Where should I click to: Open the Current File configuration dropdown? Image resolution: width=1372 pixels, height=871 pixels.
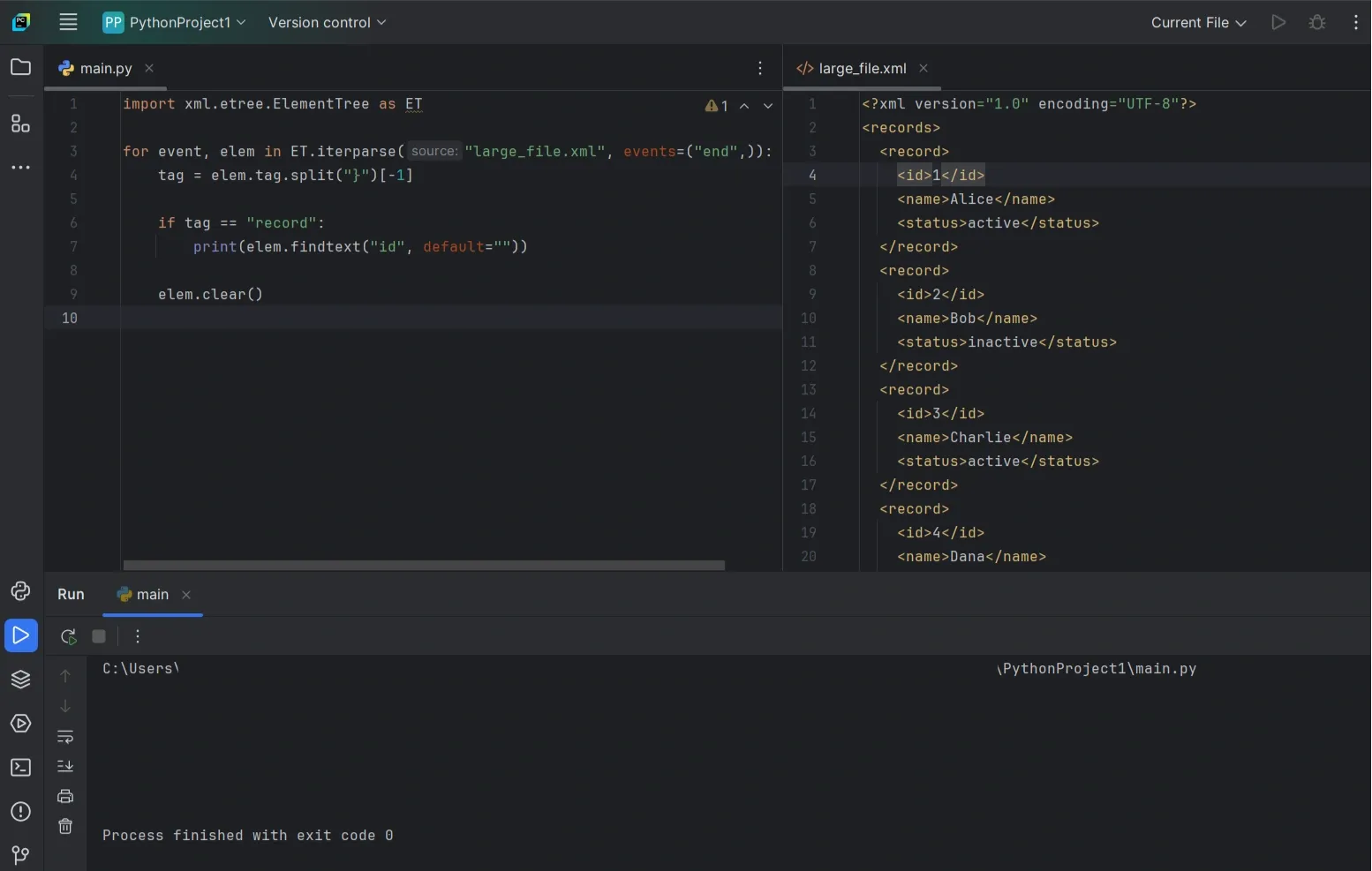click(x=1198, y=22)
